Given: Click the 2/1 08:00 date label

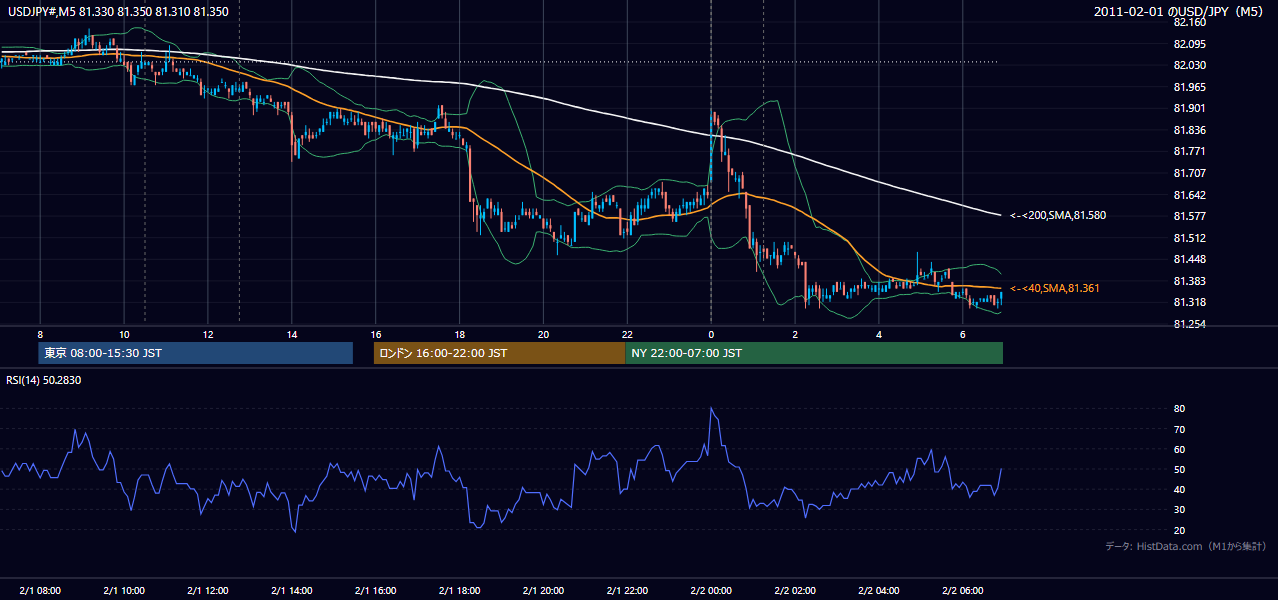Looking at the screenshot, I should point(40,590).
